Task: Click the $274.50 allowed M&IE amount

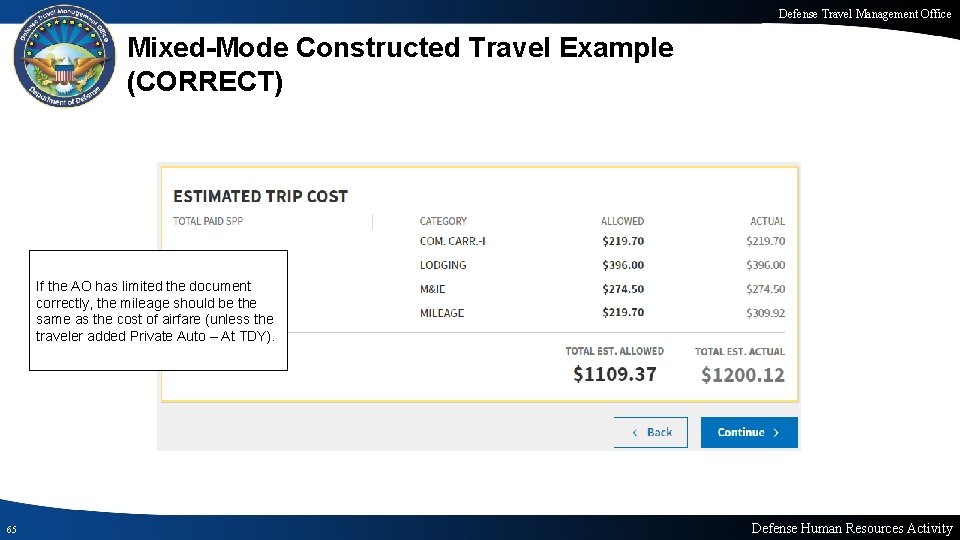Action: pos(623,289)
